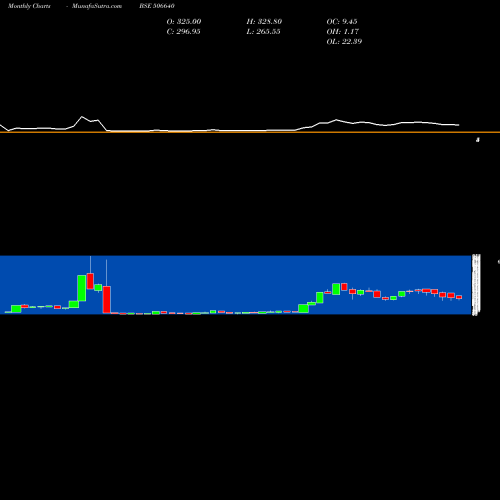Click the last red candlestick on the right

coord(459,297)
